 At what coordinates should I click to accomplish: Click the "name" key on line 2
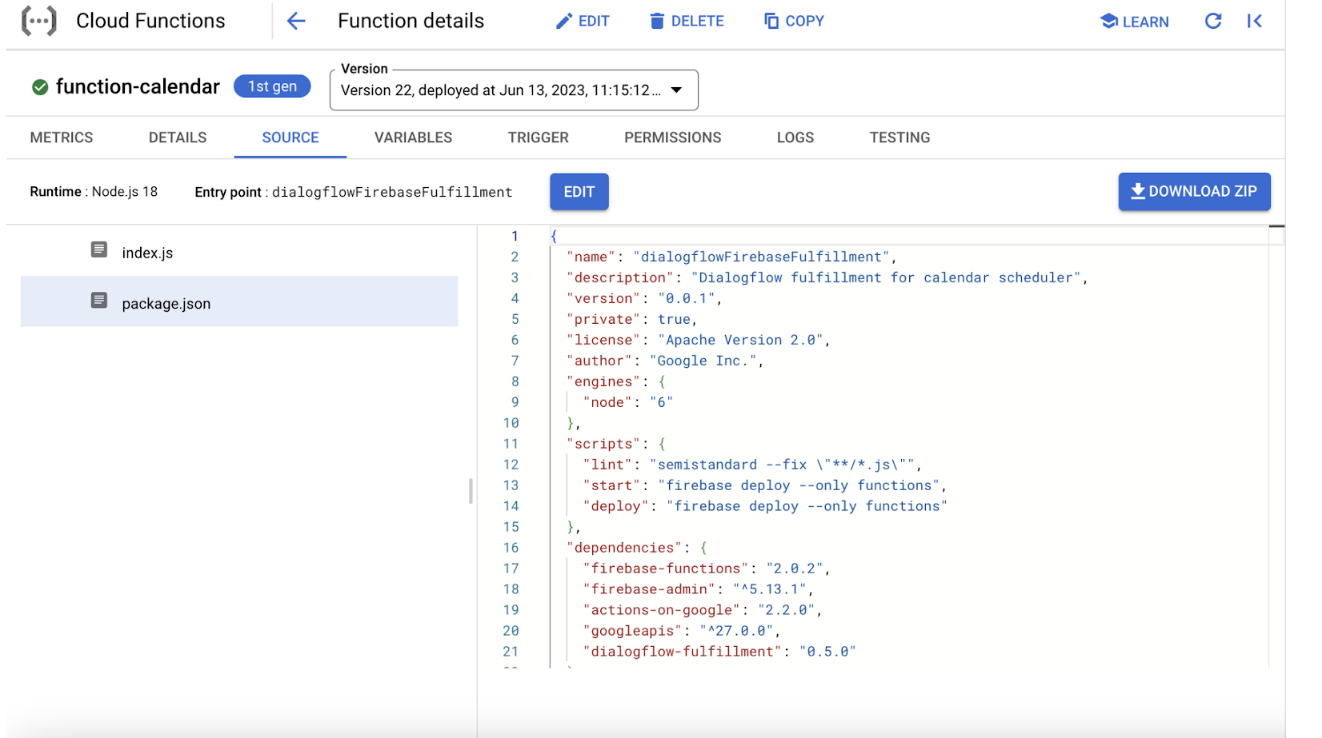pyautogui.click(x=591, y=257)
